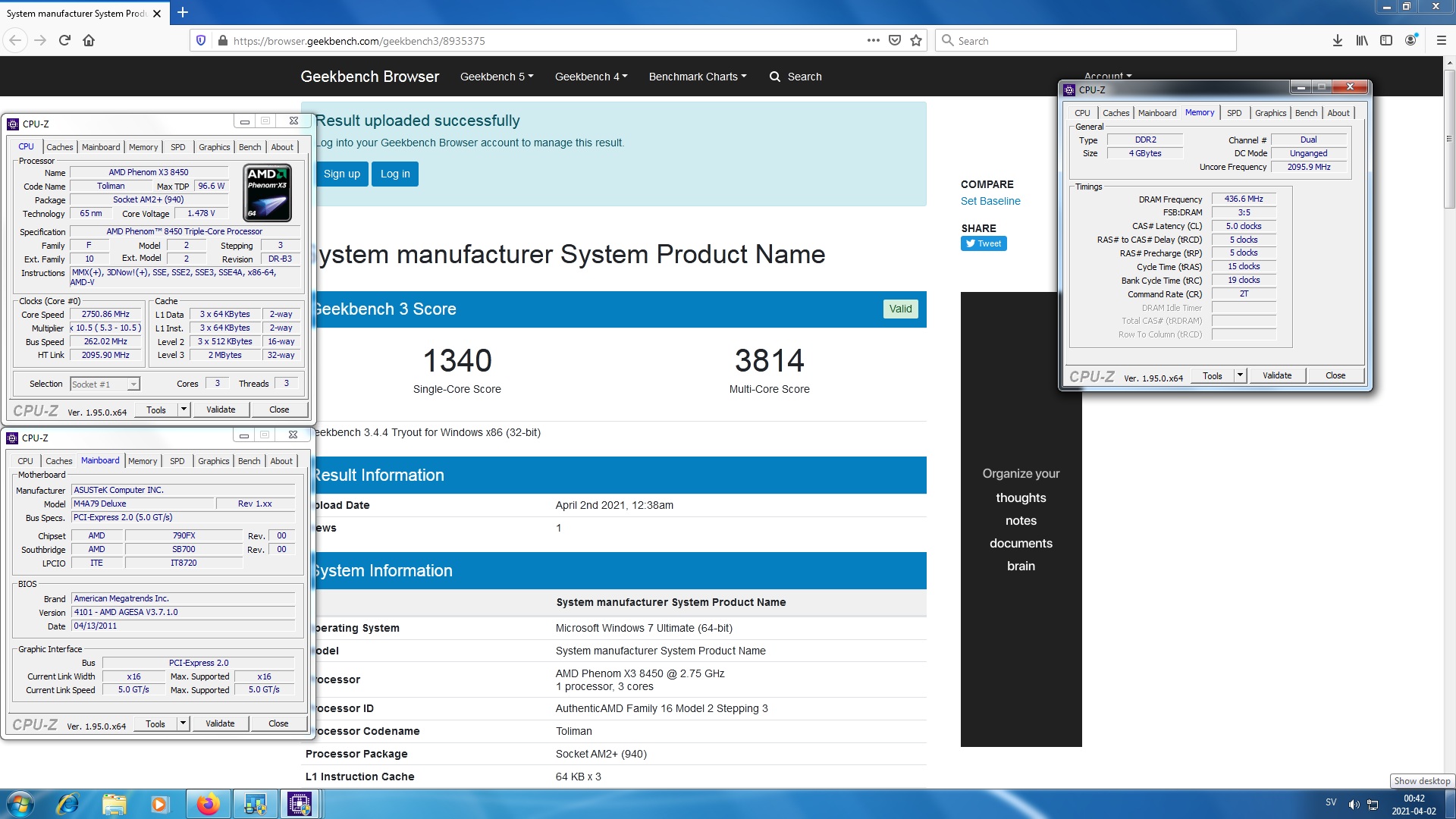Expand the Tools arrow in Memory window
Screen dimensions: 1456x819
point(1240,375)
